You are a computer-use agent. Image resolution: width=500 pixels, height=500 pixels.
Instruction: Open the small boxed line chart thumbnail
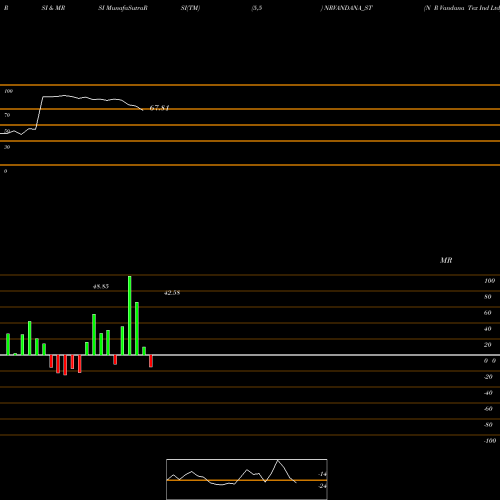coord(247,479)
